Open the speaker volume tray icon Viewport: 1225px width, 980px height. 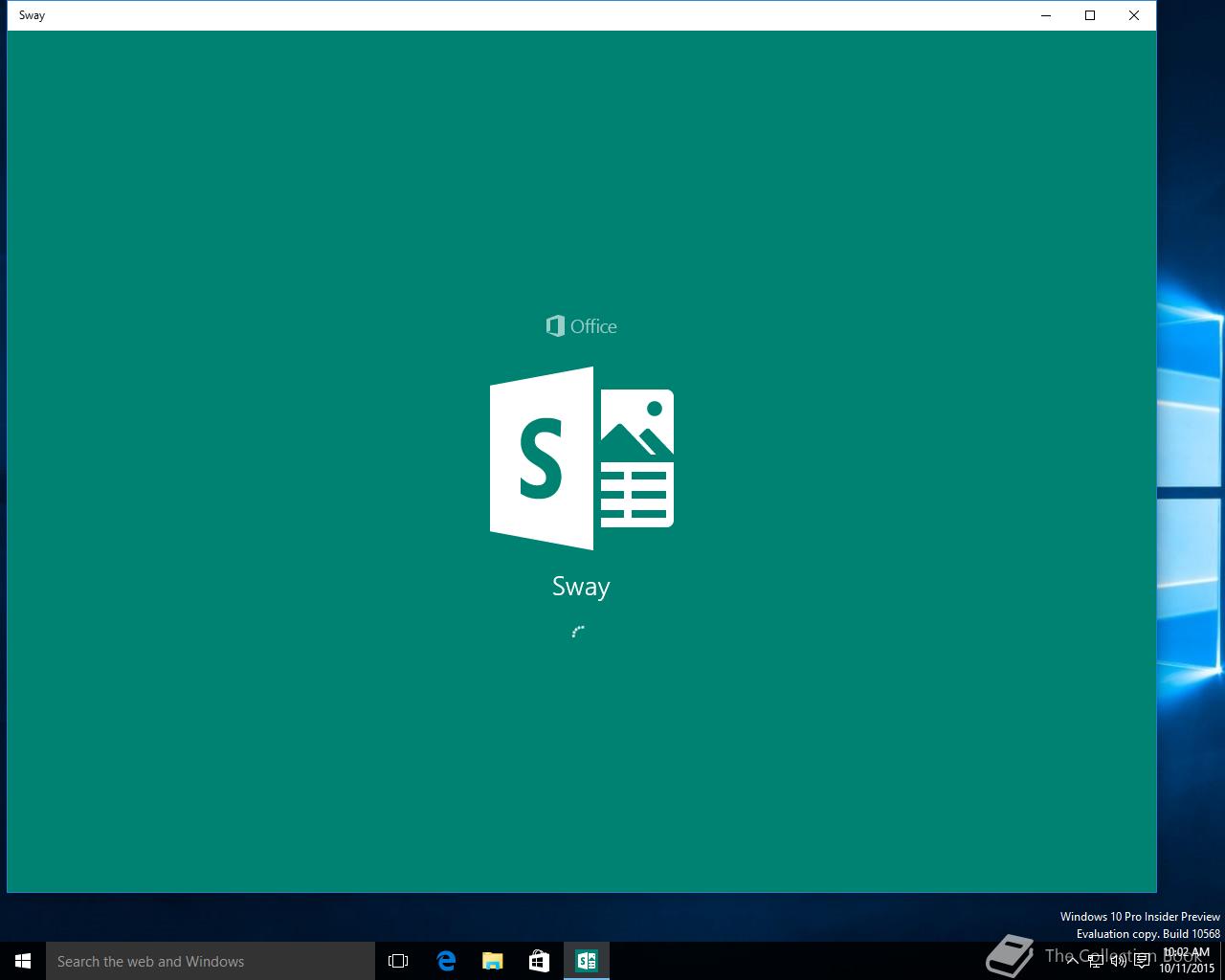click(x=1119, y=961)
